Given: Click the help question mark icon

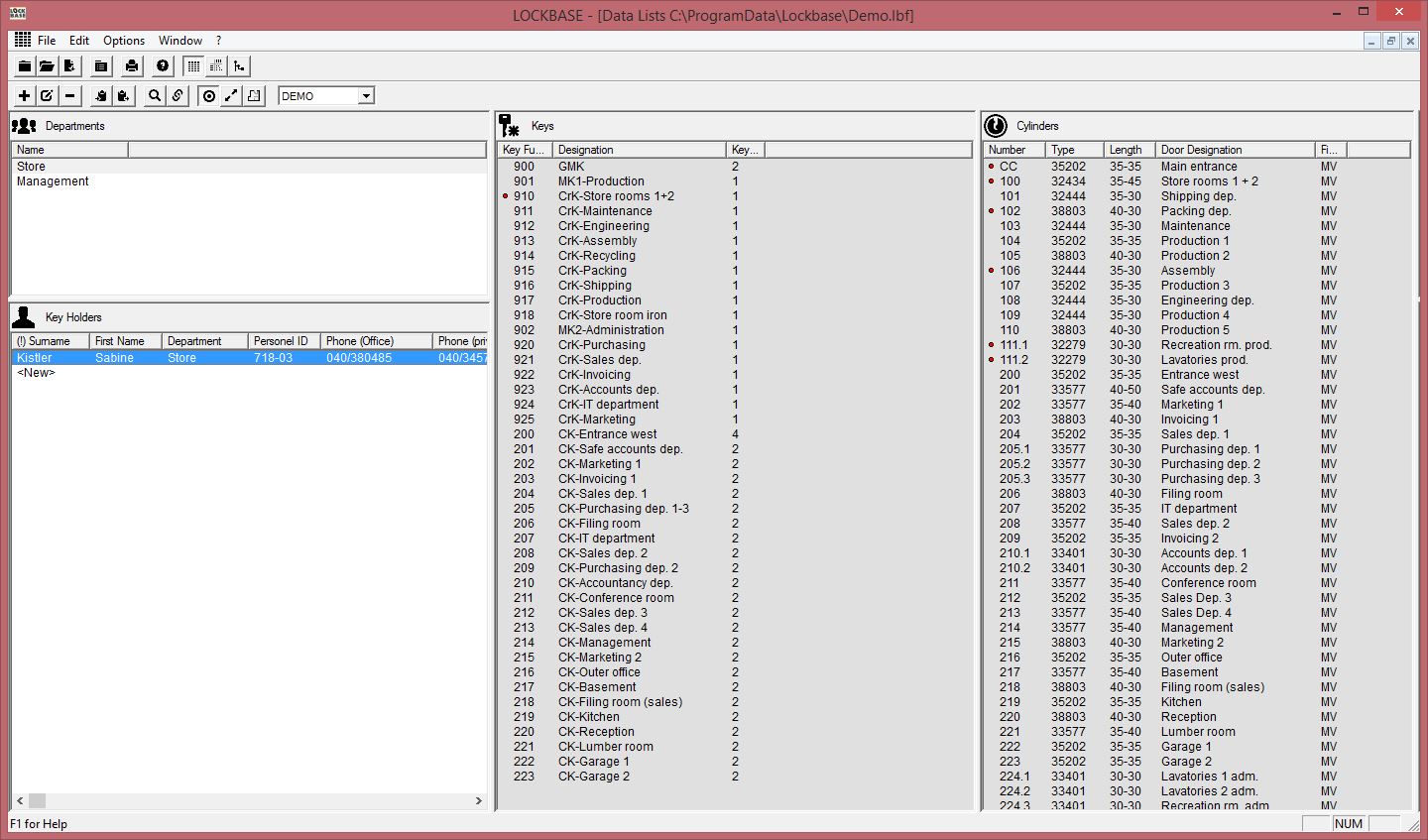Looking at the screenshot, I should pyautogui.click(x=164, y=66).
